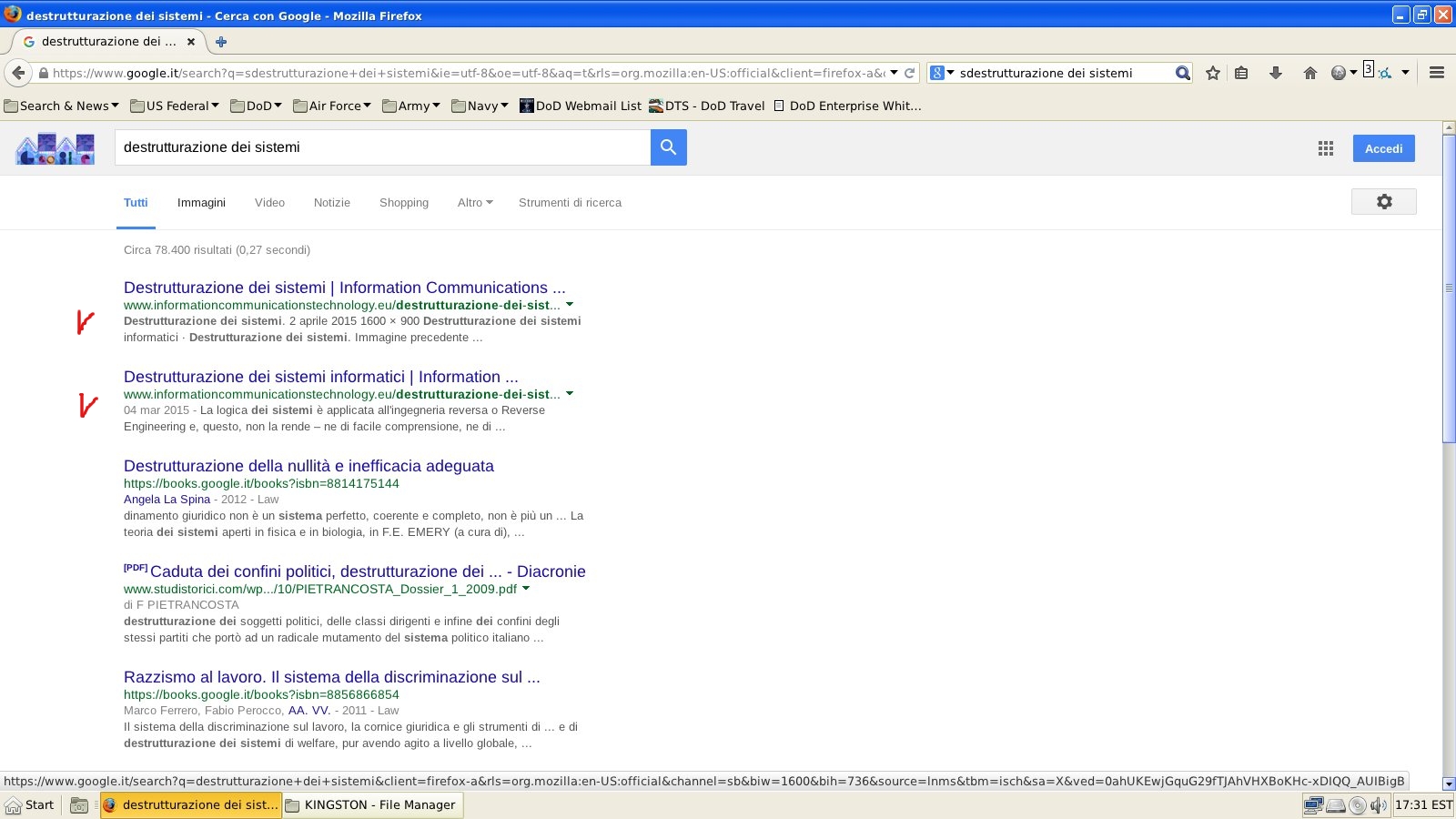Click the gray globe toolbar icon
The width and height of the screenshot is (1456, 819).
coord(1338,73)
